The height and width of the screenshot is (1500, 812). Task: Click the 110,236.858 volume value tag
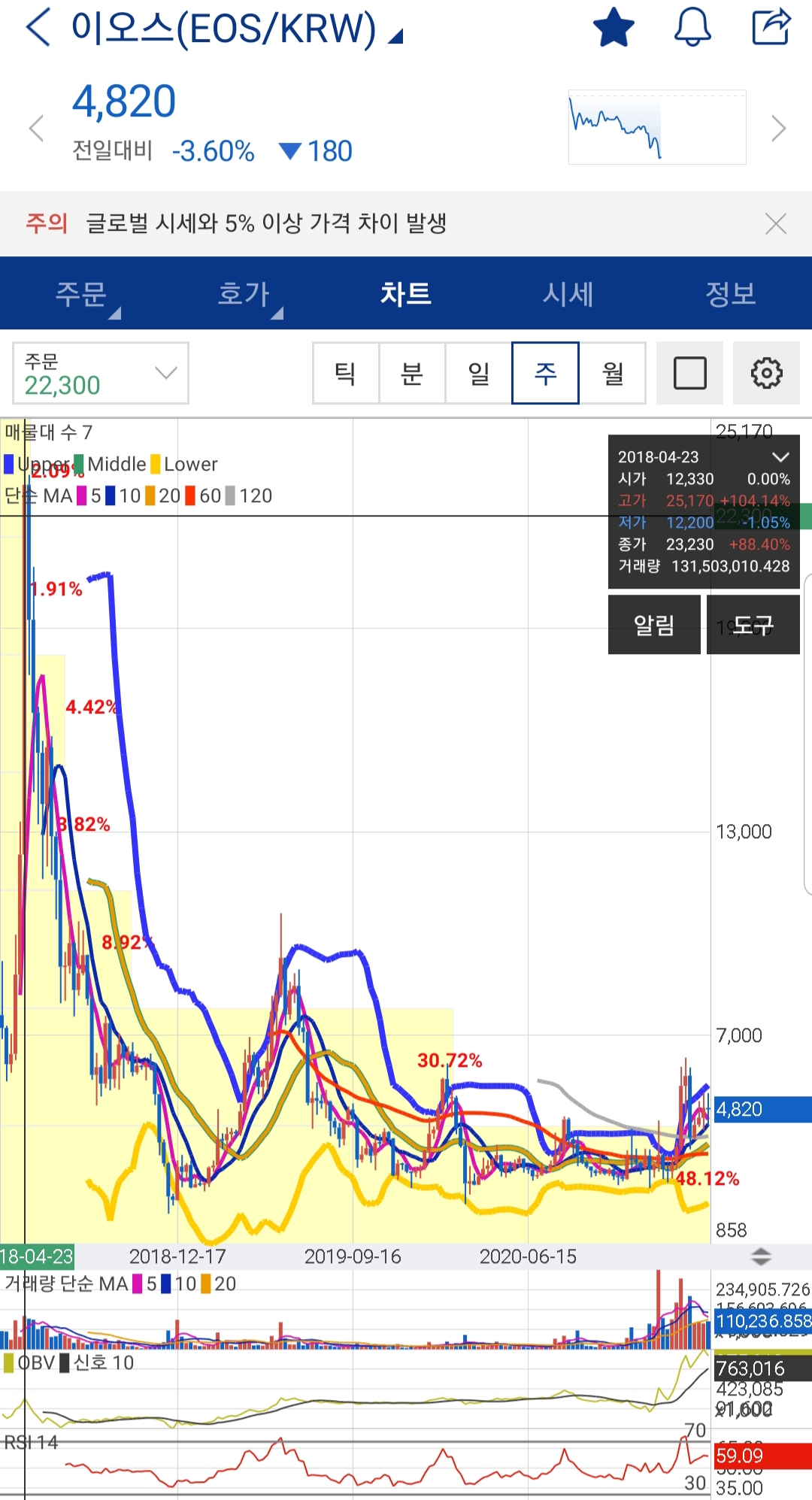762,1321
